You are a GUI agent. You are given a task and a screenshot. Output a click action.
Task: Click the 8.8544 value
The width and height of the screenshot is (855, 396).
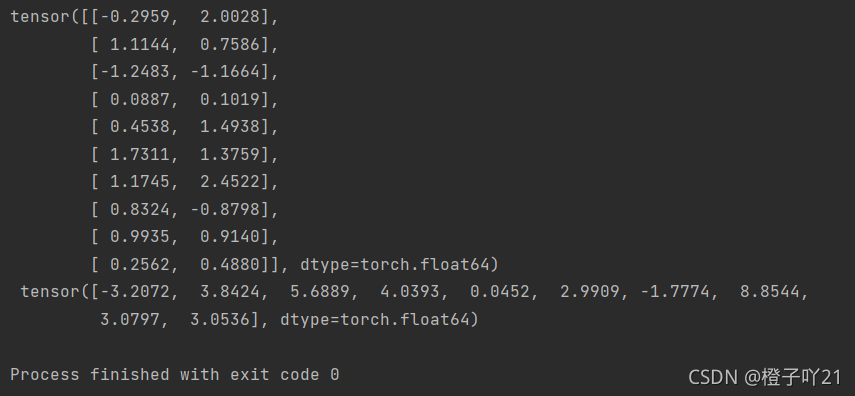[x=769, y=292]
